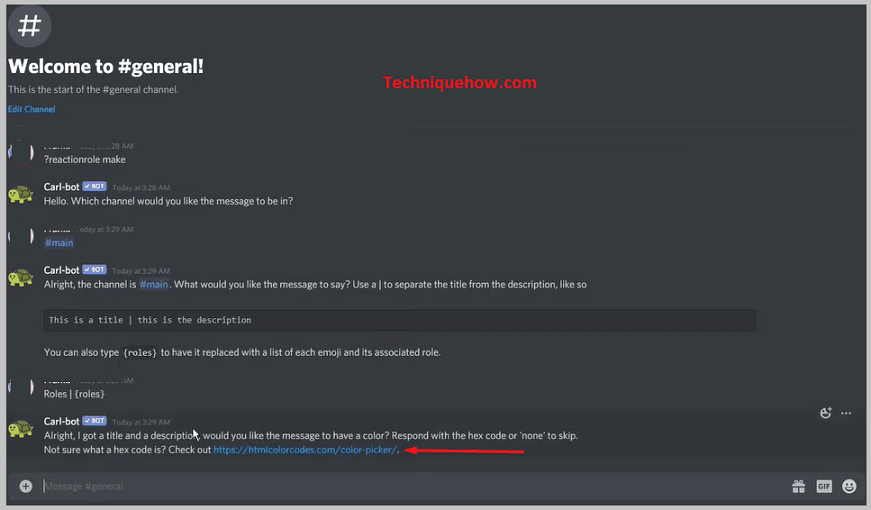871x510 pixels.
Task: Click the user avatar beside 'Roles | {roles}'
Action: tap(21, 387)
